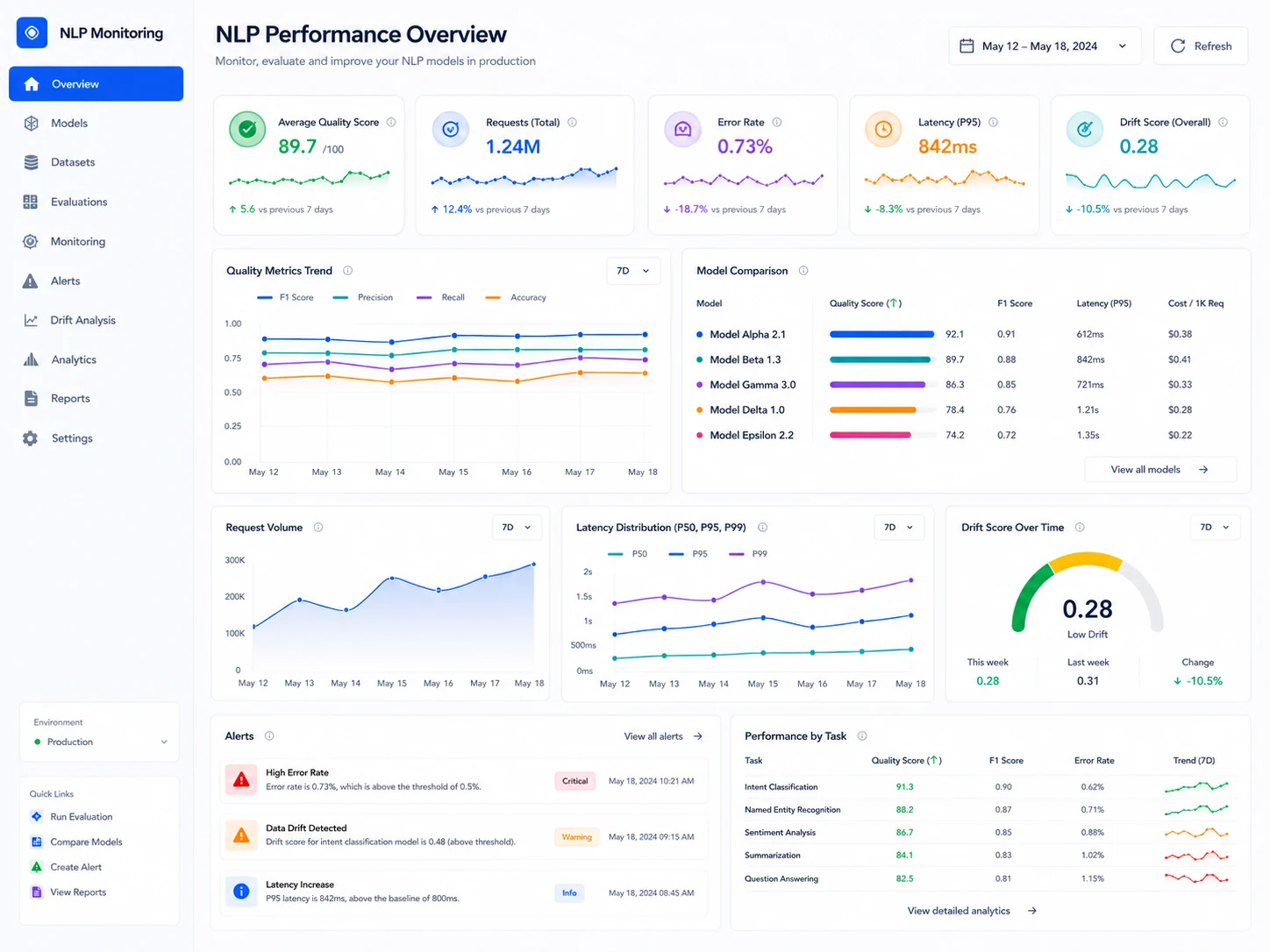Open Compare Models quick link

pyautogui.click(x=76, y=842)
